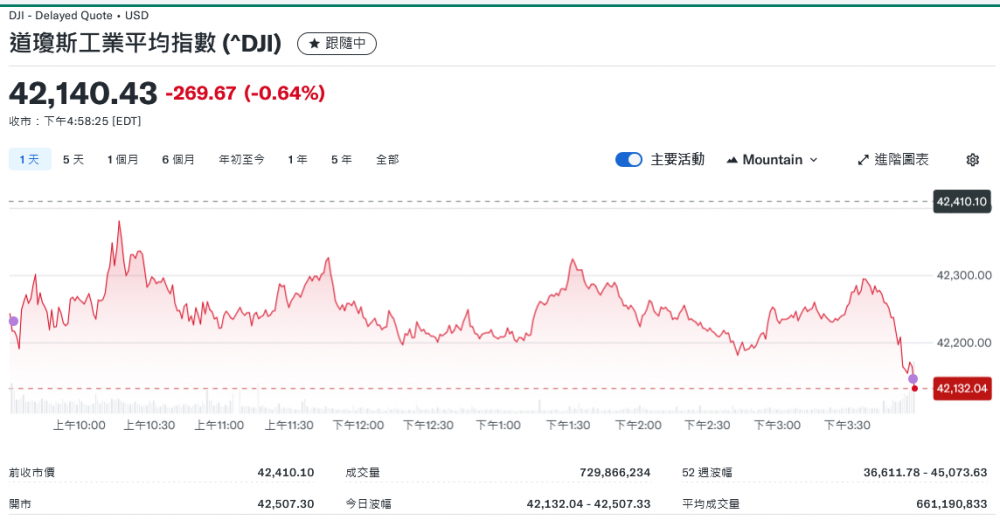The width and height of the screenshot is (1000, 527).
Task: Click the star icon in 跟隨中 button
Action: click(x=314, y=44)
